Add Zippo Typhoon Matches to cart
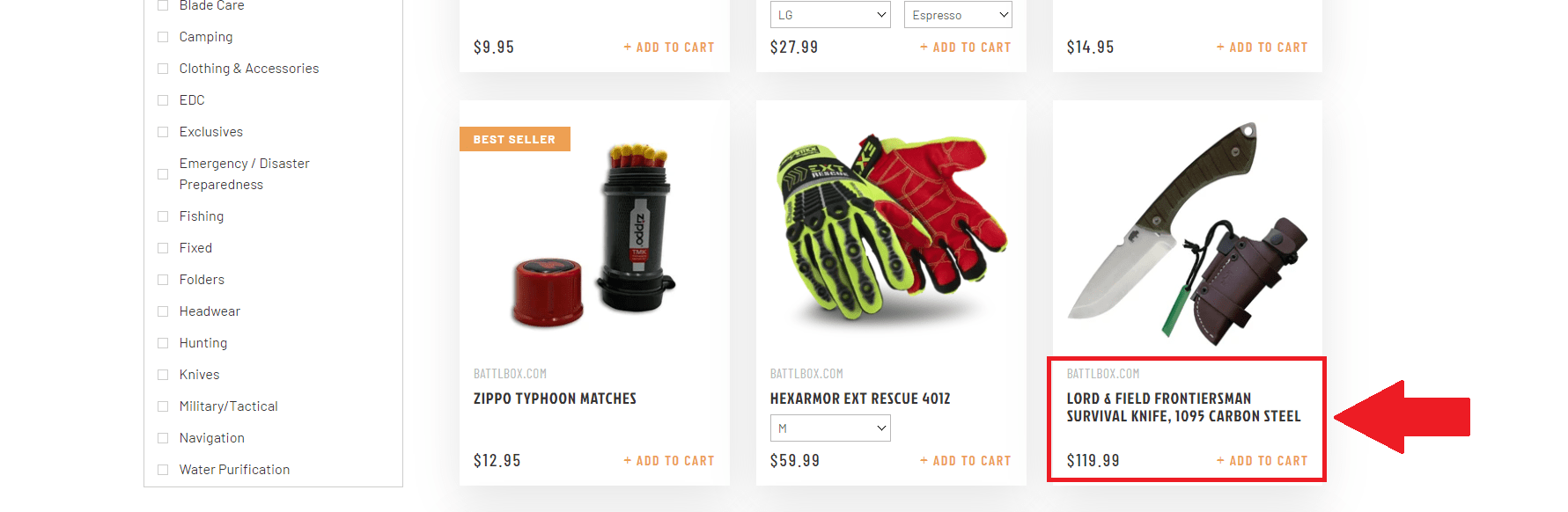This screenshot has width=1568, height=512. coord(669,461)
